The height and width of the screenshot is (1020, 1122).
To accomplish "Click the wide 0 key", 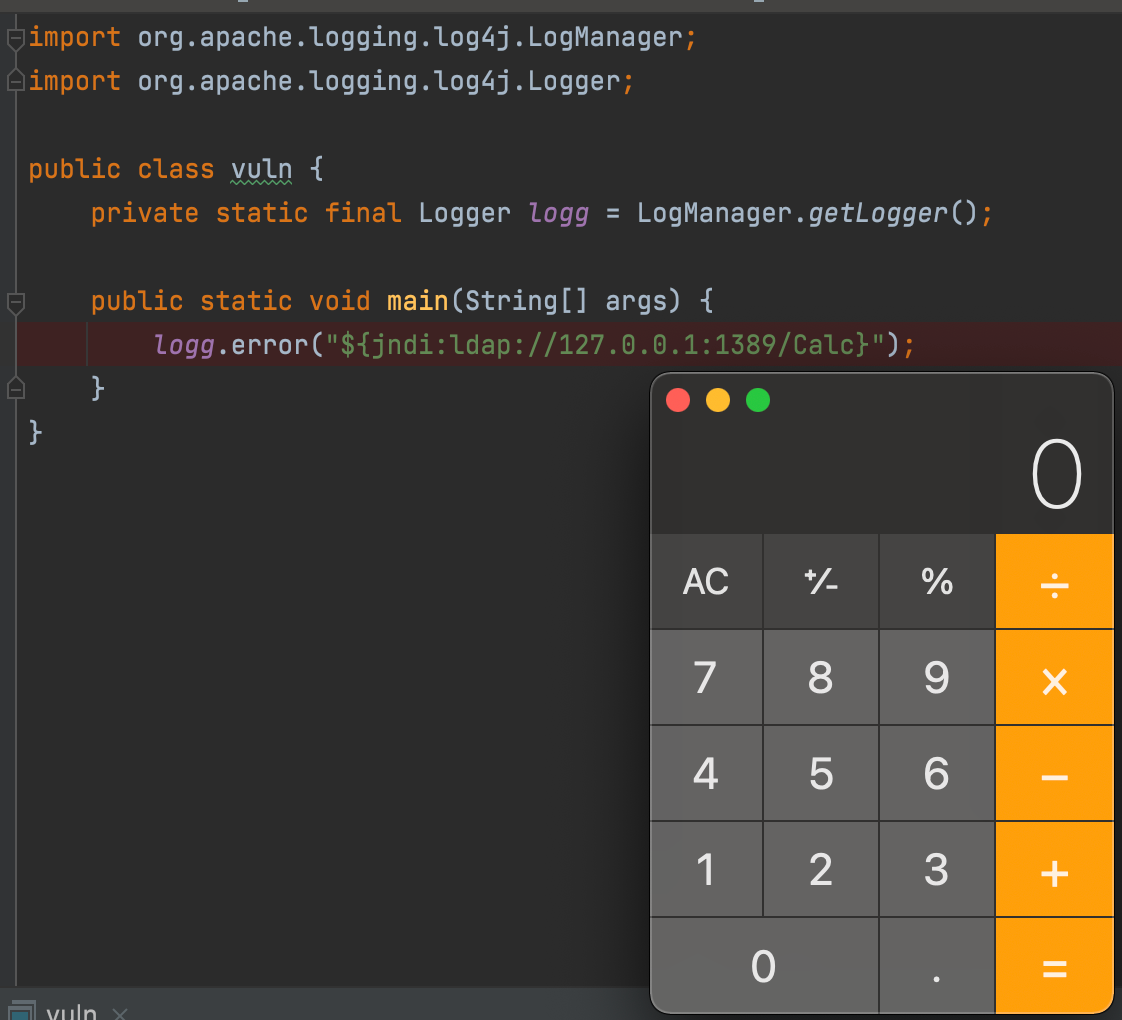I will 764,967.
